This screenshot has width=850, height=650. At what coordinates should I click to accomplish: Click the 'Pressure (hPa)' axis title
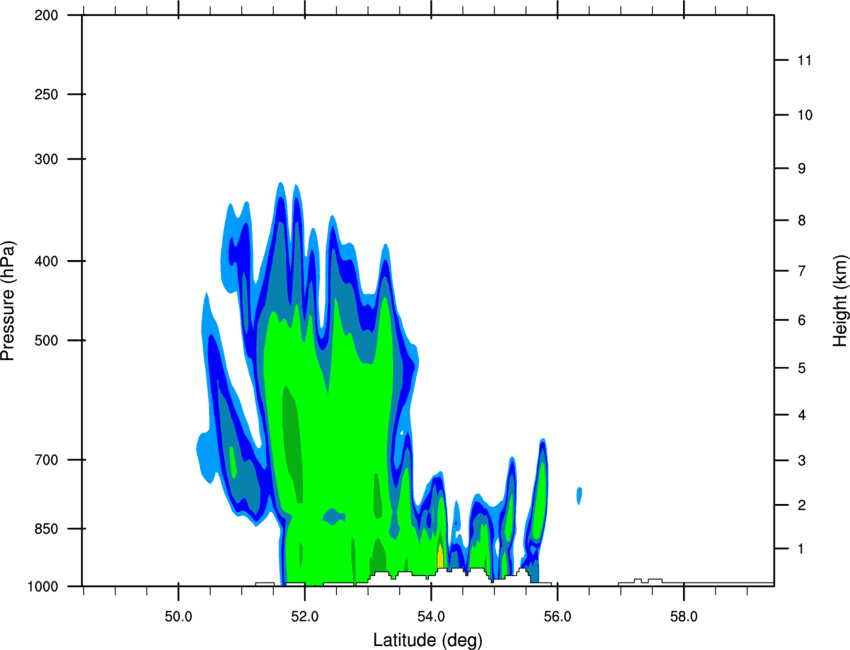[8, 300]
